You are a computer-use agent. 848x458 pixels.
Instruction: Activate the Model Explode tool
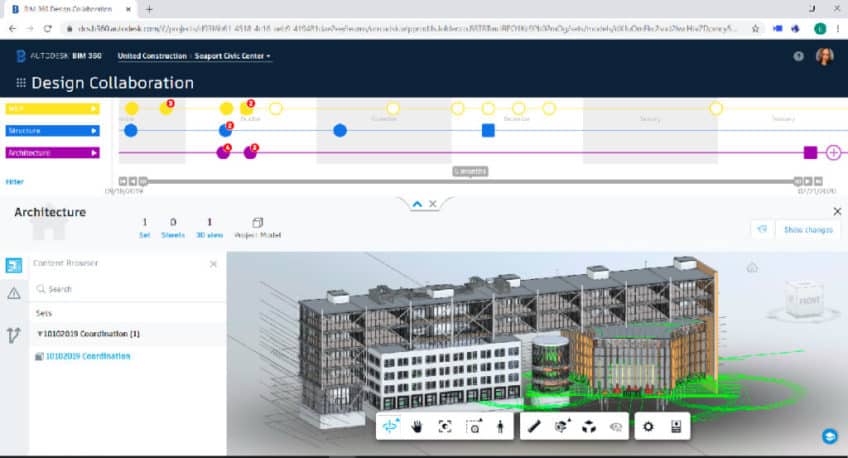pyautogui.click(x=589, y=427)
